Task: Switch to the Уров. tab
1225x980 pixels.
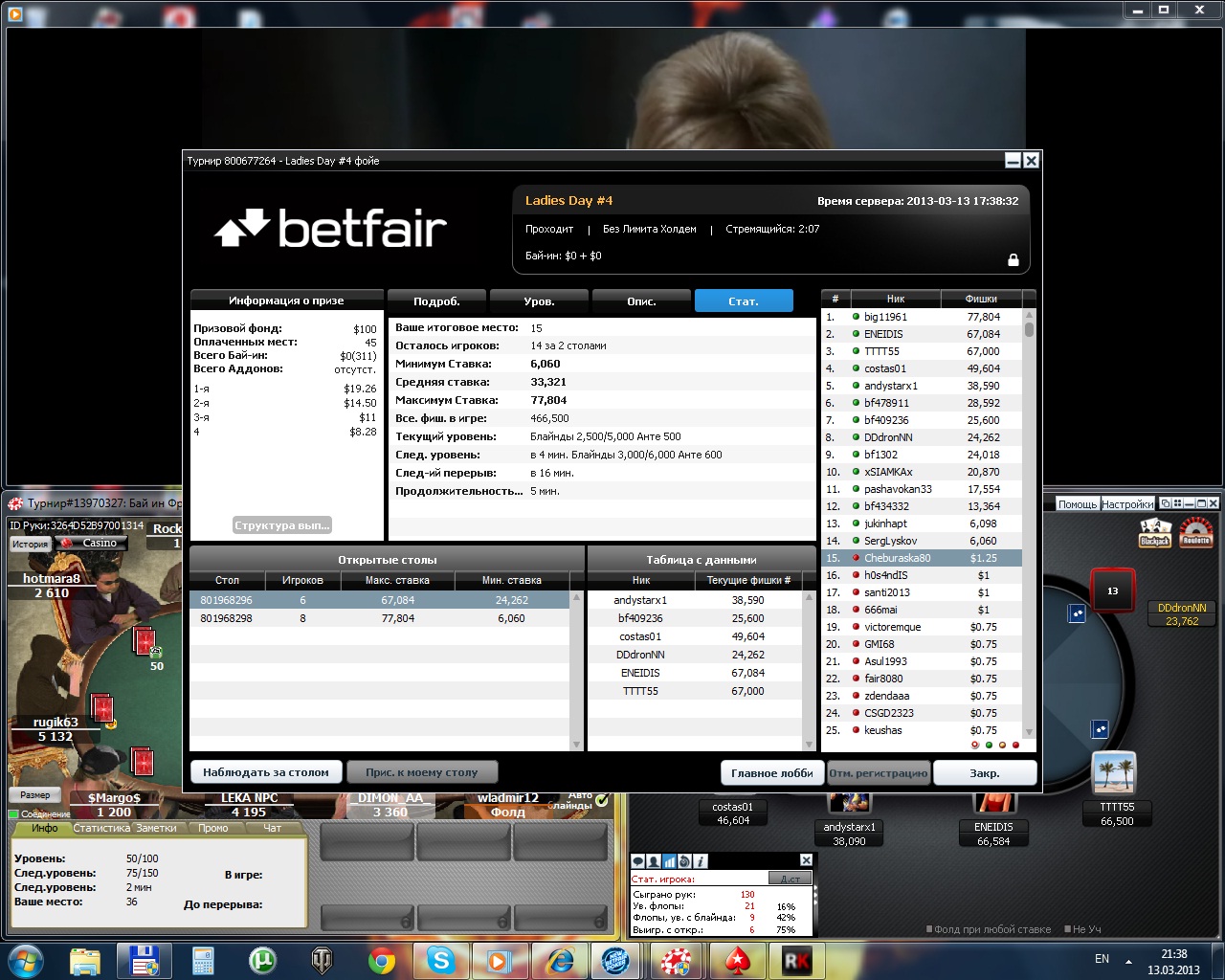Action: point(539,301)
